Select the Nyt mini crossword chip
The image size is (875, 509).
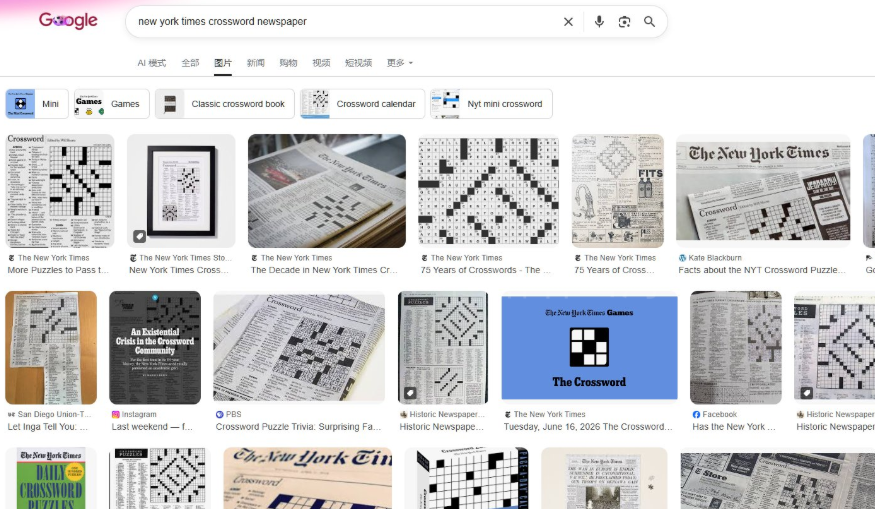pyautogui.click(x=491, y=104)
